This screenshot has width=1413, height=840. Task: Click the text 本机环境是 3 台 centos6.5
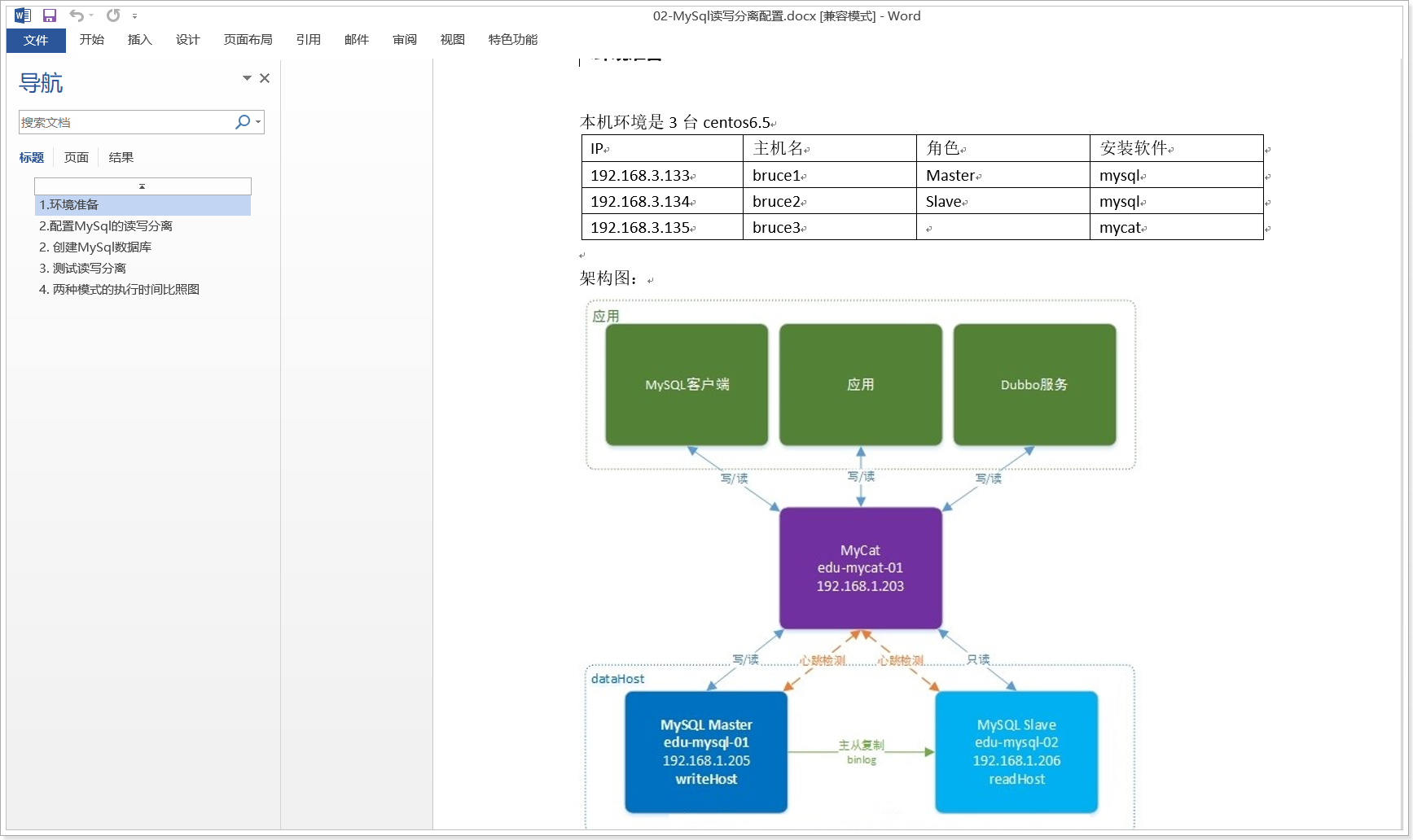point(675,122)
